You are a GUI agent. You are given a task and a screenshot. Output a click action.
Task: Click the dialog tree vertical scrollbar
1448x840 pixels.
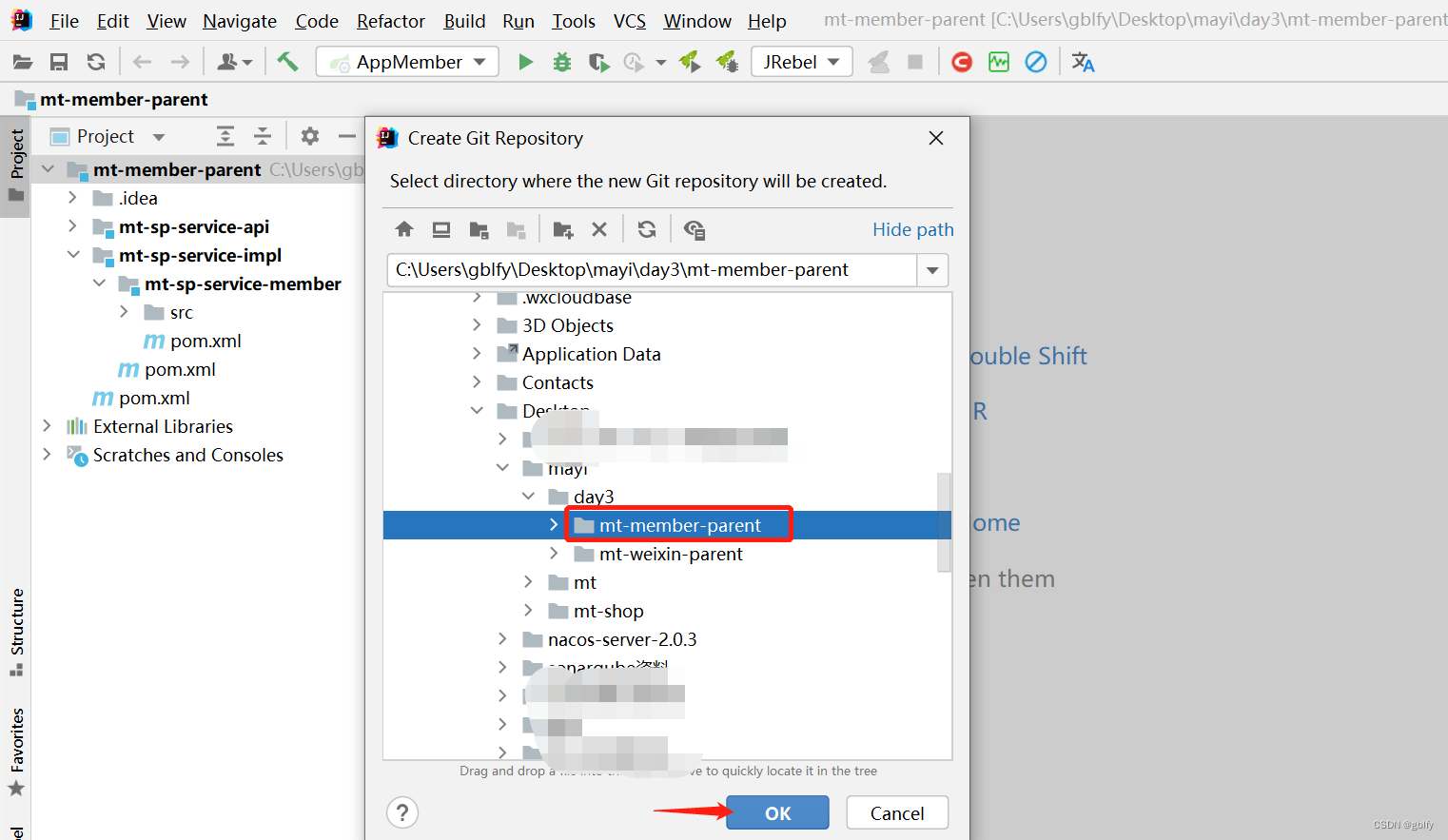point(944,521)
